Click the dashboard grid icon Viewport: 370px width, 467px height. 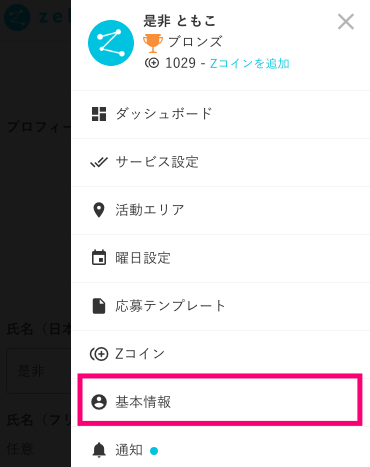(99, 114)
